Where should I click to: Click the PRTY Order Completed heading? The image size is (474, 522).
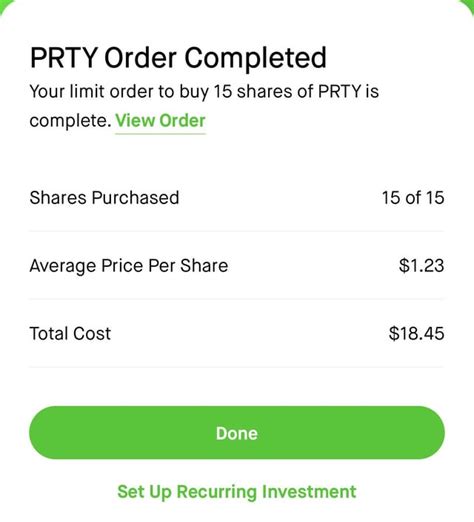(x=178, y=58)
